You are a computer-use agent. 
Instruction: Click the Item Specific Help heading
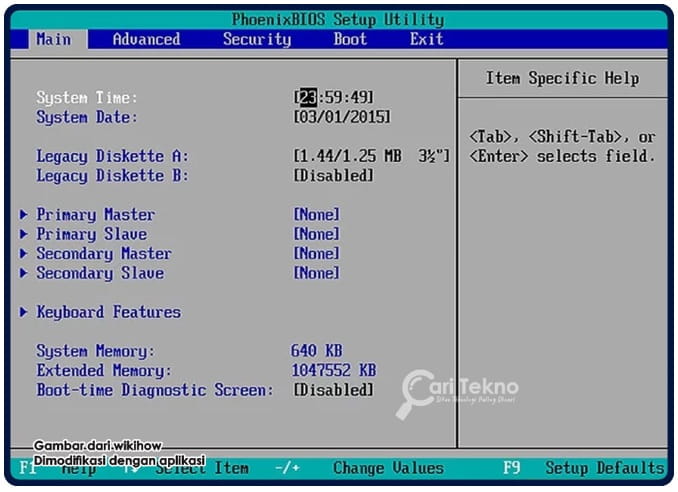tap(563, 78)
